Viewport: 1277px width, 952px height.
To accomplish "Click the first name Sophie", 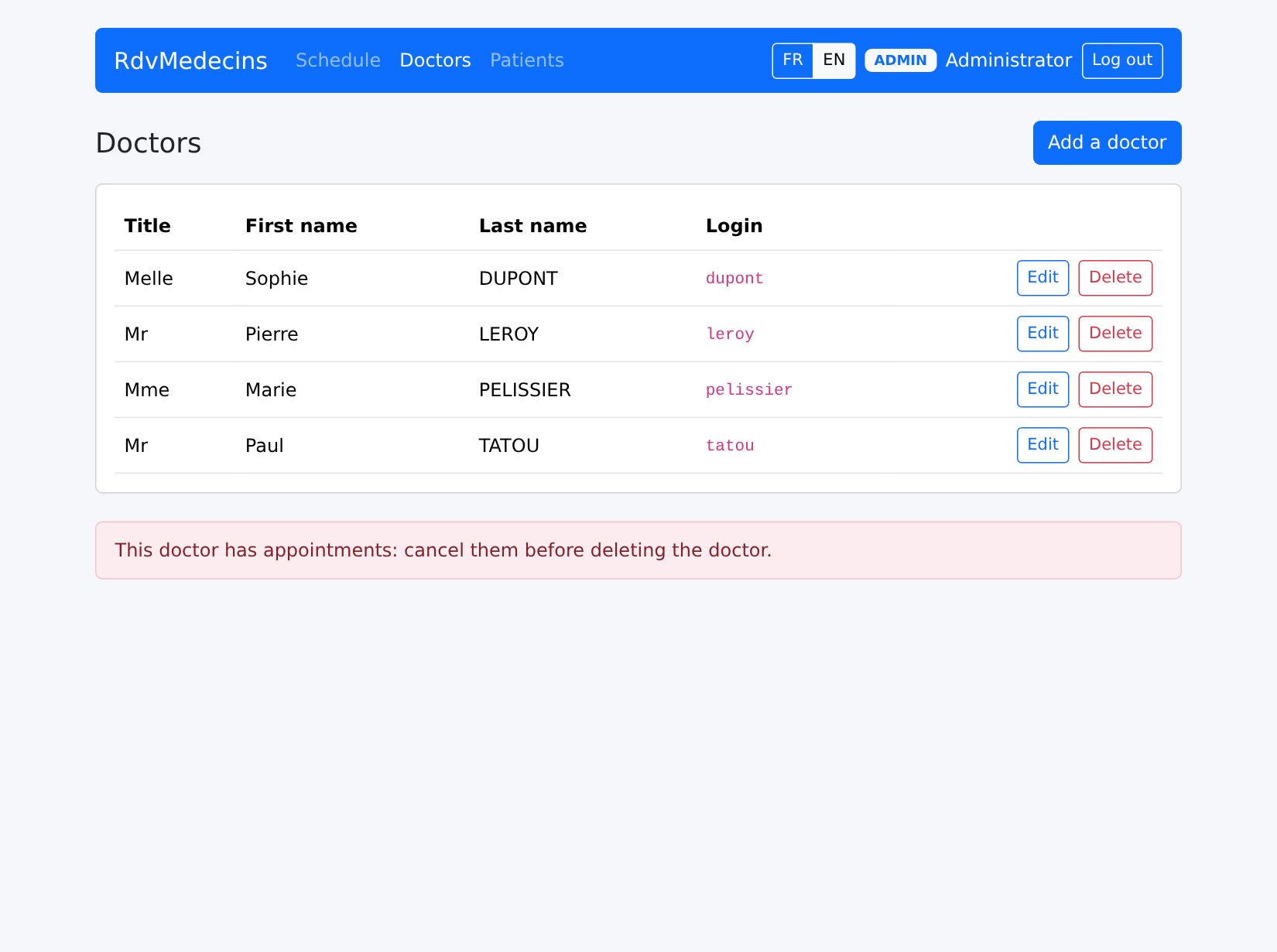I will click(x=276, y=279).
